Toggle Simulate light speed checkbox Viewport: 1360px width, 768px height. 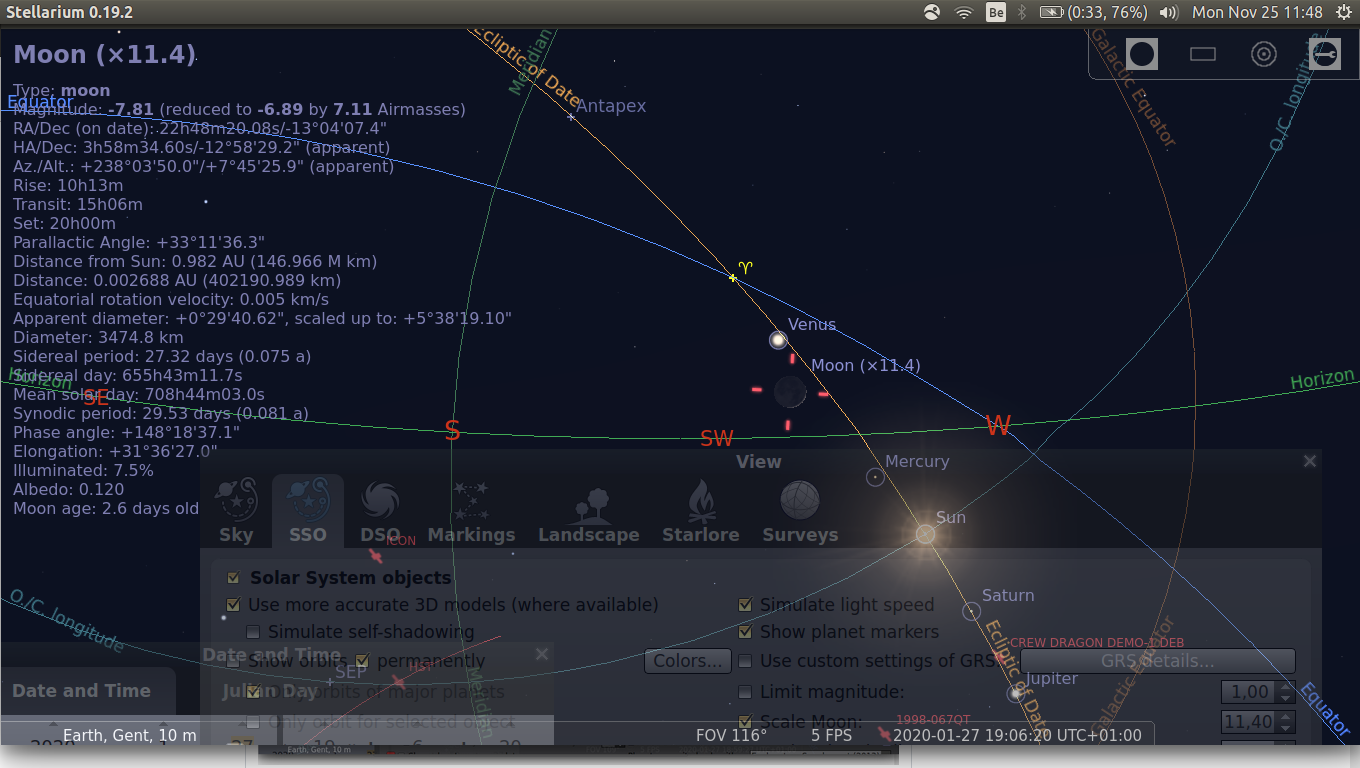pos(745,604)
